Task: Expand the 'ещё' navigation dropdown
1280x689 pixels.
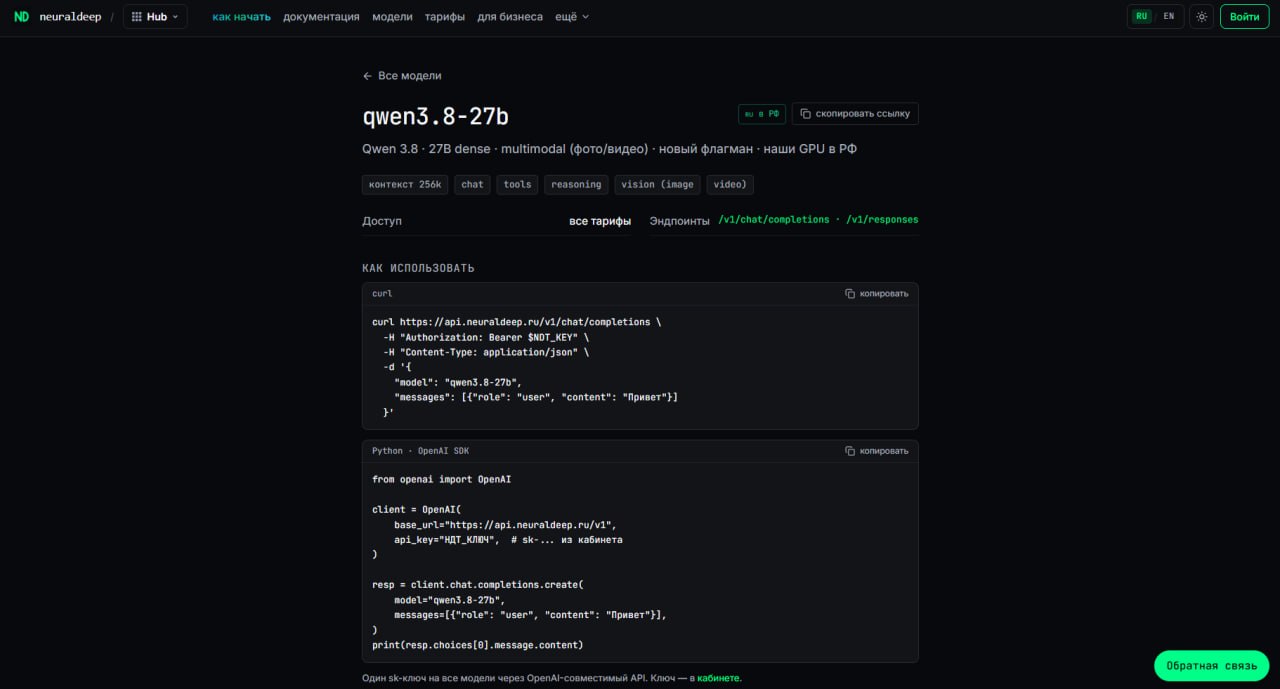Action: pos(572,17)
